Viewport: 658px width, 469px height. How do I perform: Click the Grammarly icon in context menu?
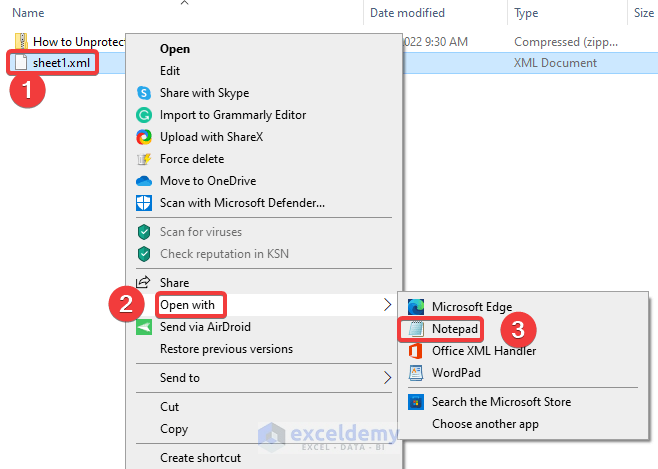(x=142, y=115)
